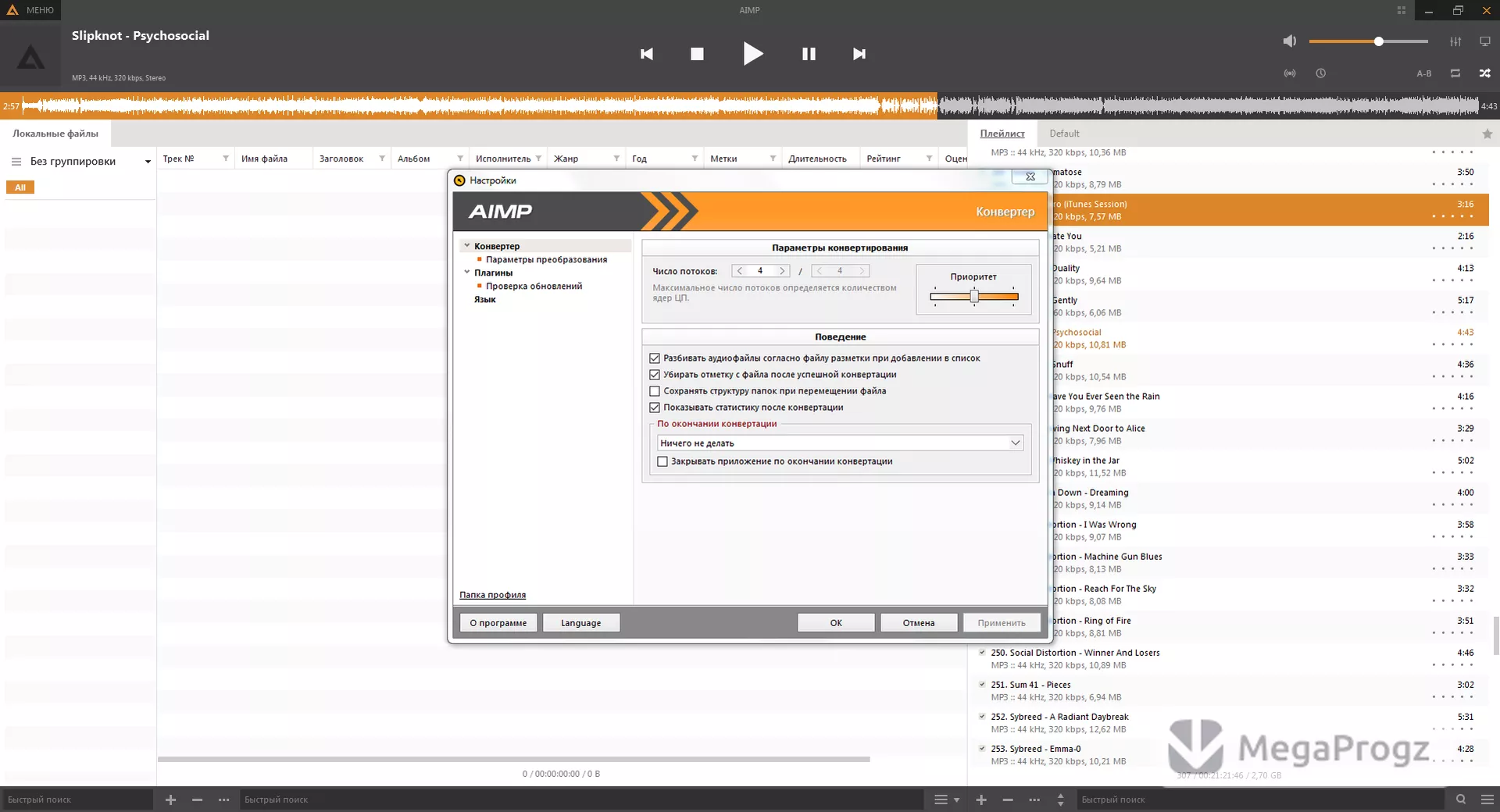Switch to the Default playlist tab

1064,134
